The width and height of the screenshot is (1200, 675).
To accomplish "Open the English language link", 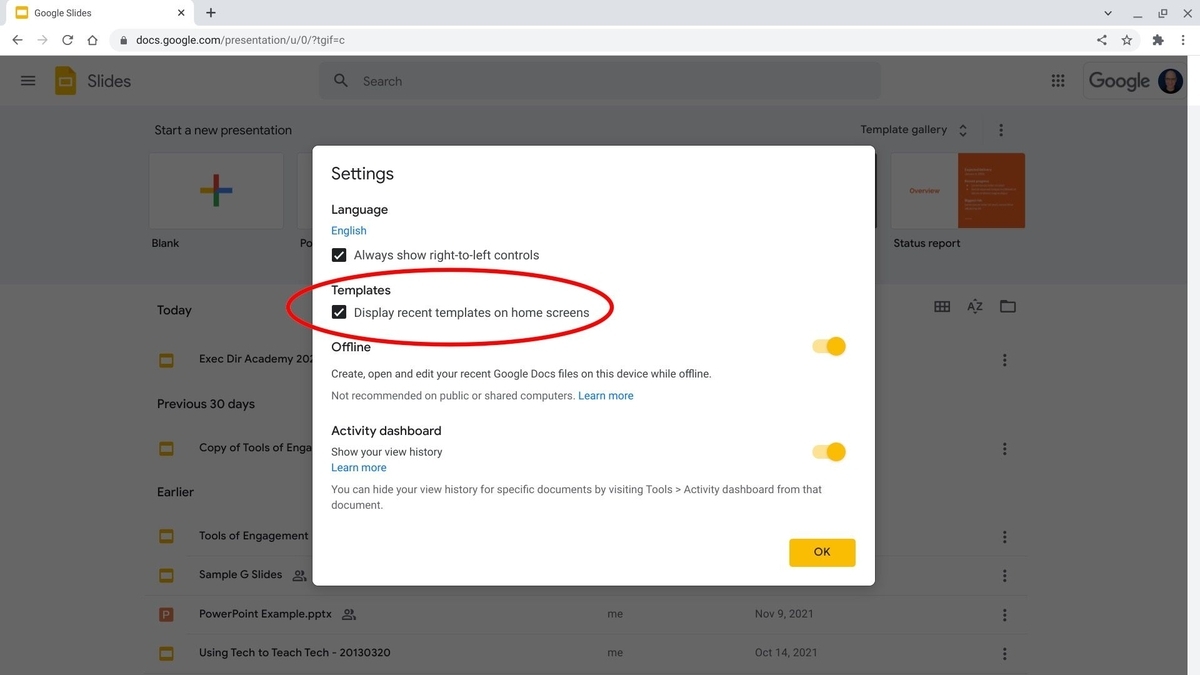I will (348, 230).
